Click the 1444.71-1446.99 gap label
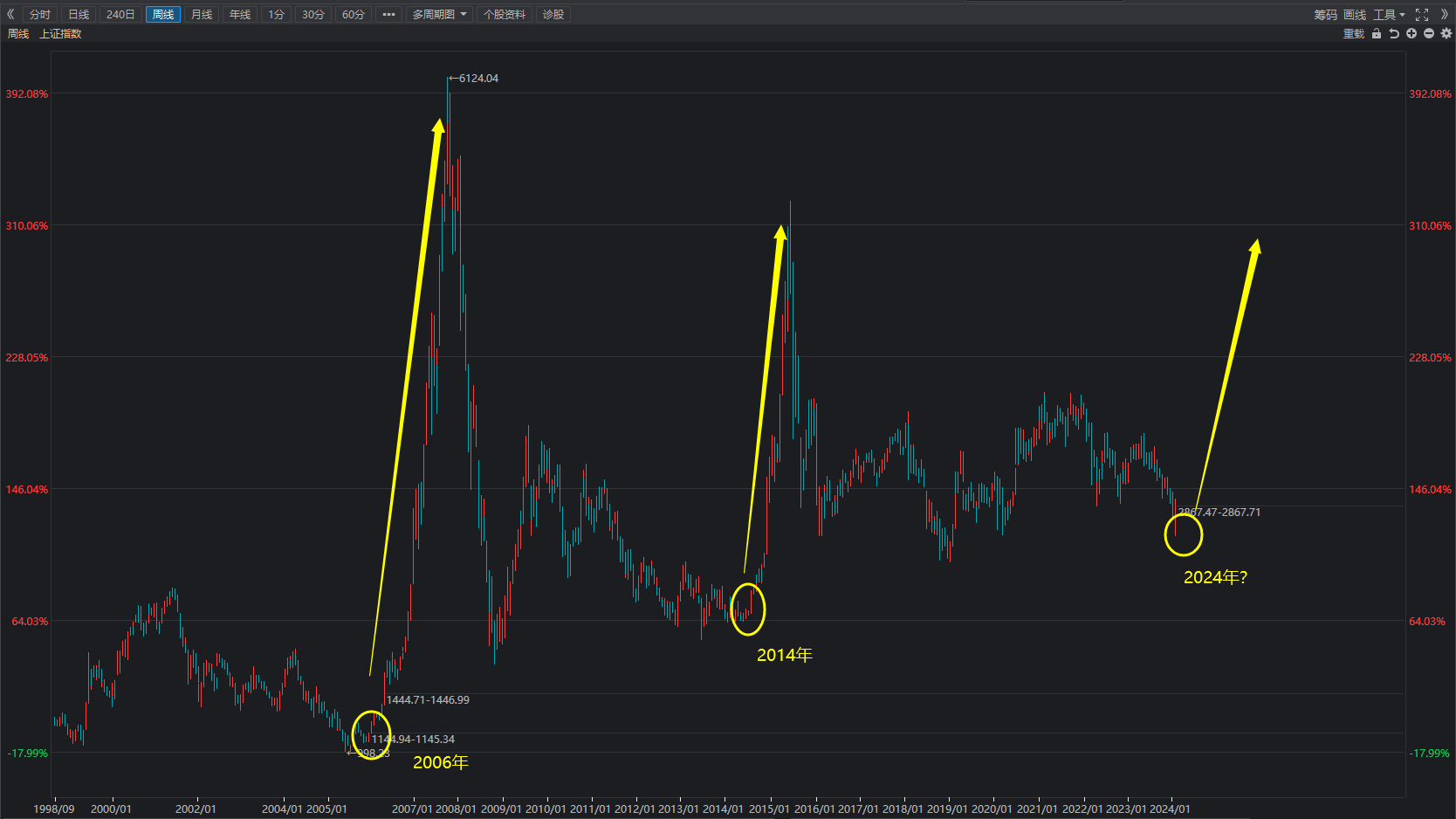This screenshot has width=1456, height=819. pyautogui.click(x=428, y=700)
